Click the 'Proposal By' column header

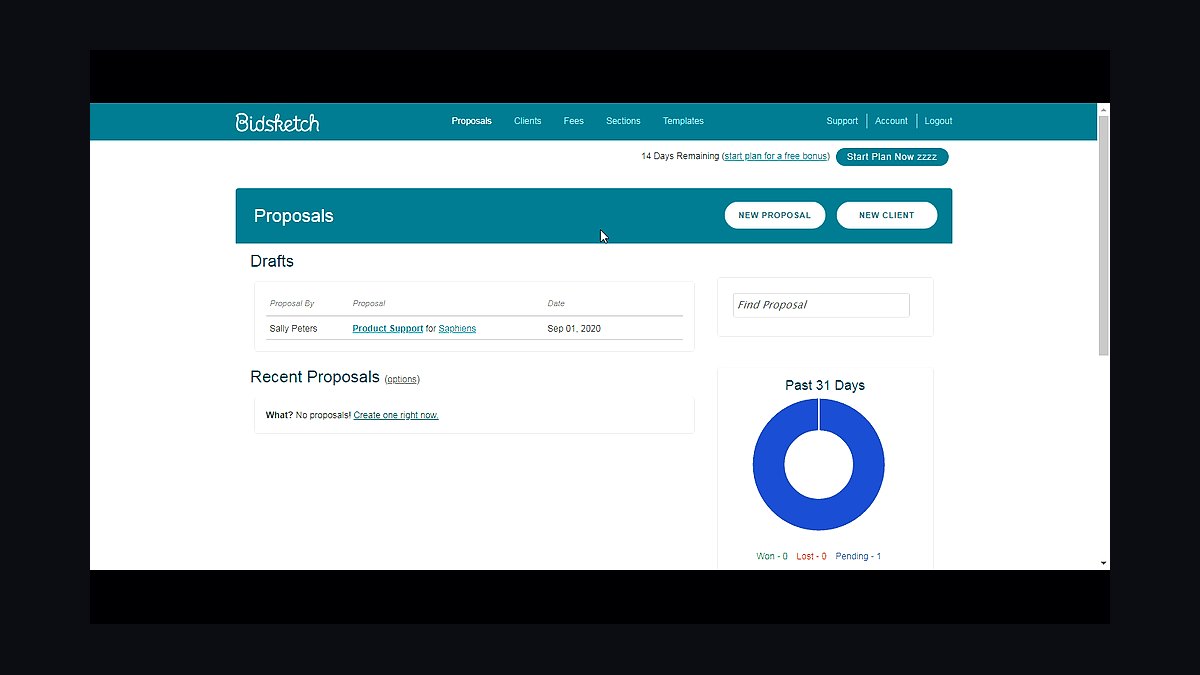(x=292, y=303)
